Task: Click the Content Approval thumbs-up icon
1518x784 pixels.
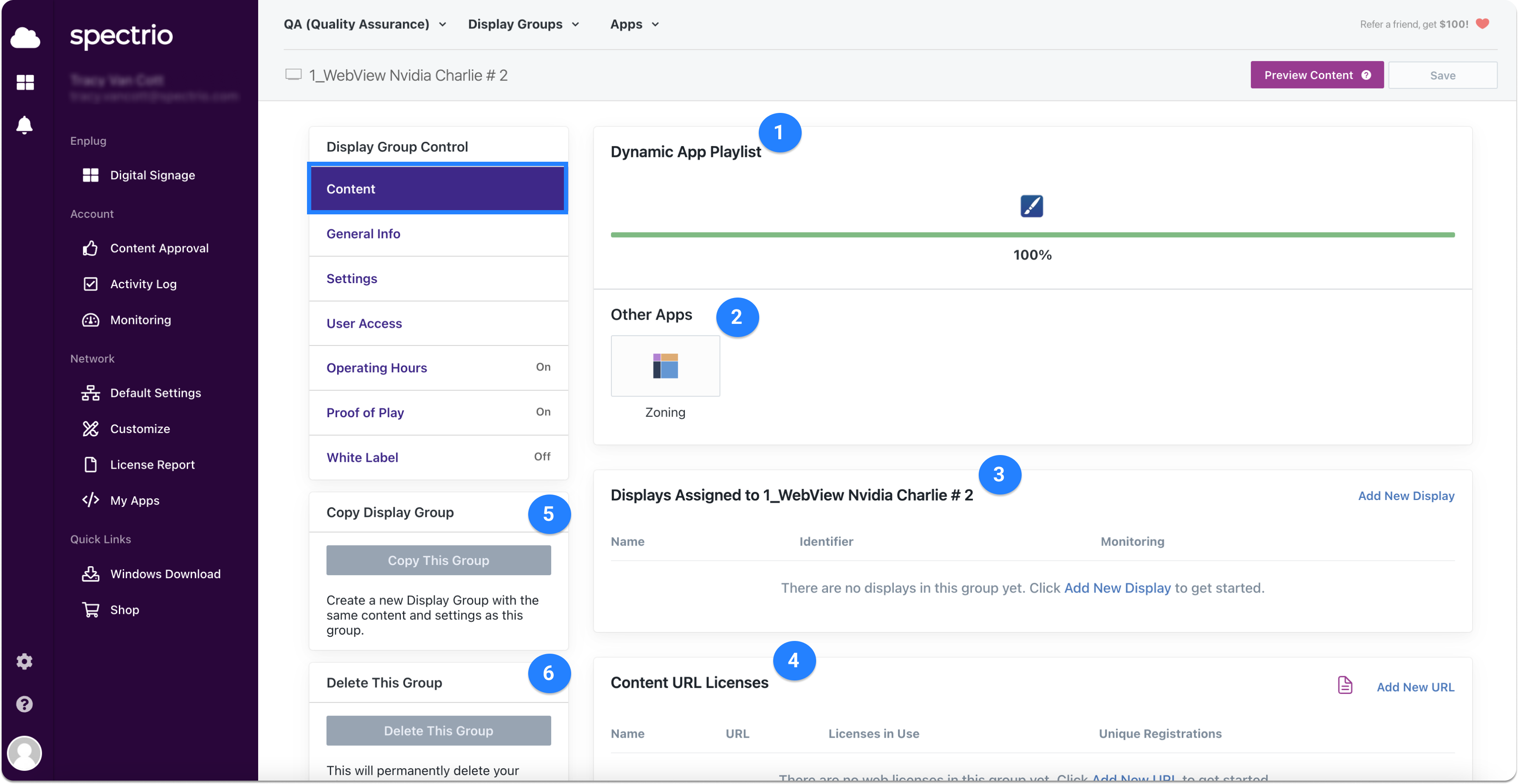Action: [x=90, y=248]
